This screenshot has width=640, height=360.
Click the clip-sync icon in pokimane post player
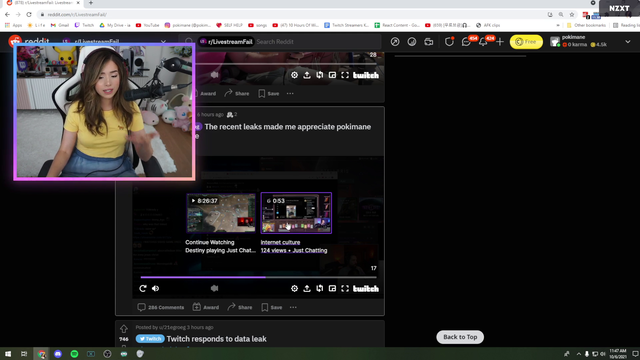[x=320, y=289]
